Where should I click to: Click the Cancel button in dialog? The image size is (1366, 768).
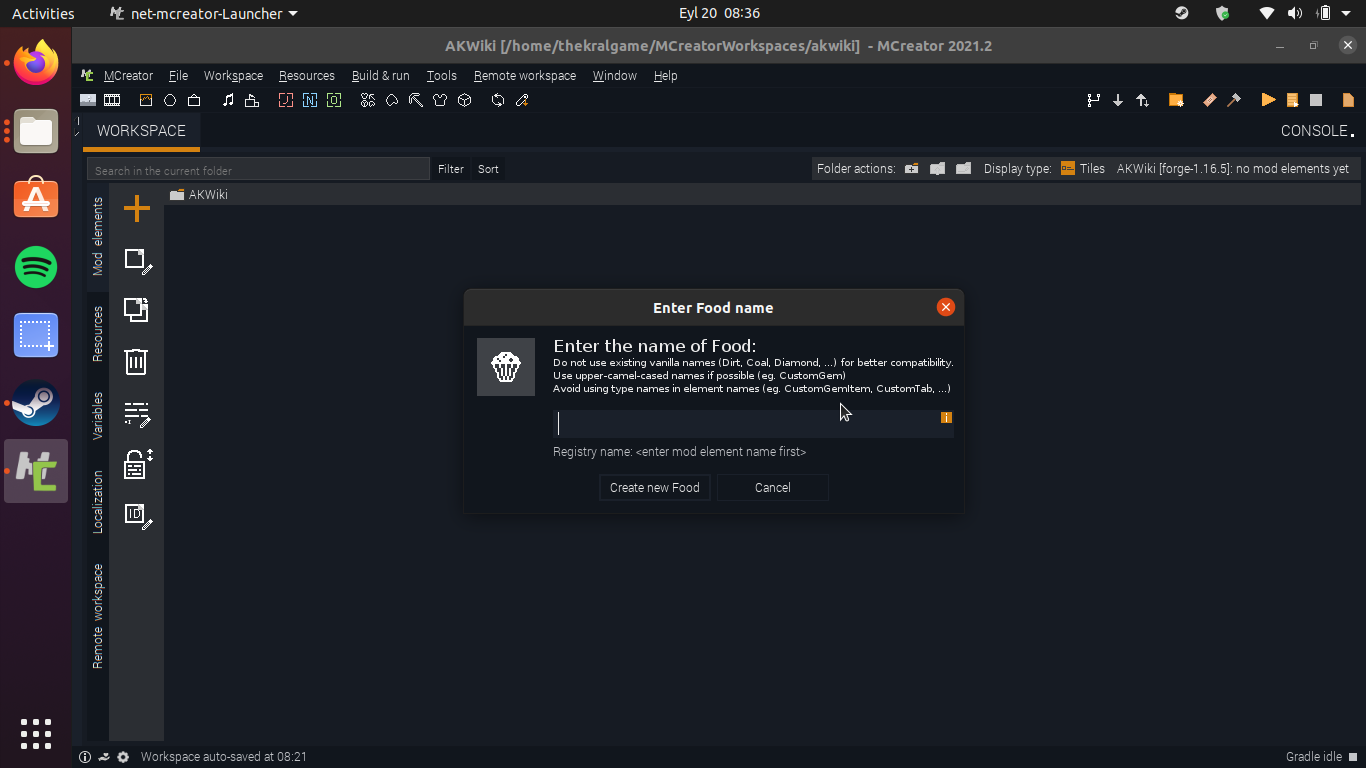[772, 488]
